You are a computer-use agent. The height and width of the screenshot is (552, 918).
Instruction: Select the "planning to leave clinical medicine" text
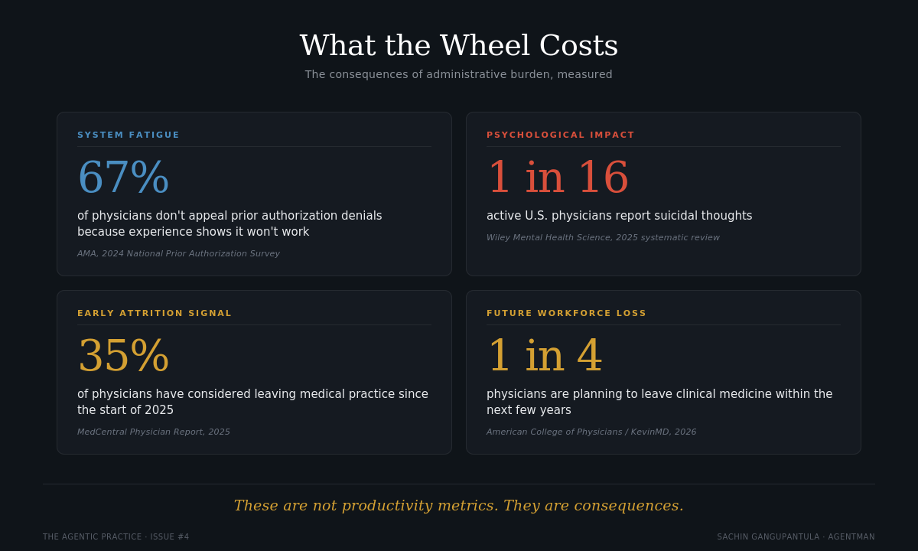coord(659,402)
